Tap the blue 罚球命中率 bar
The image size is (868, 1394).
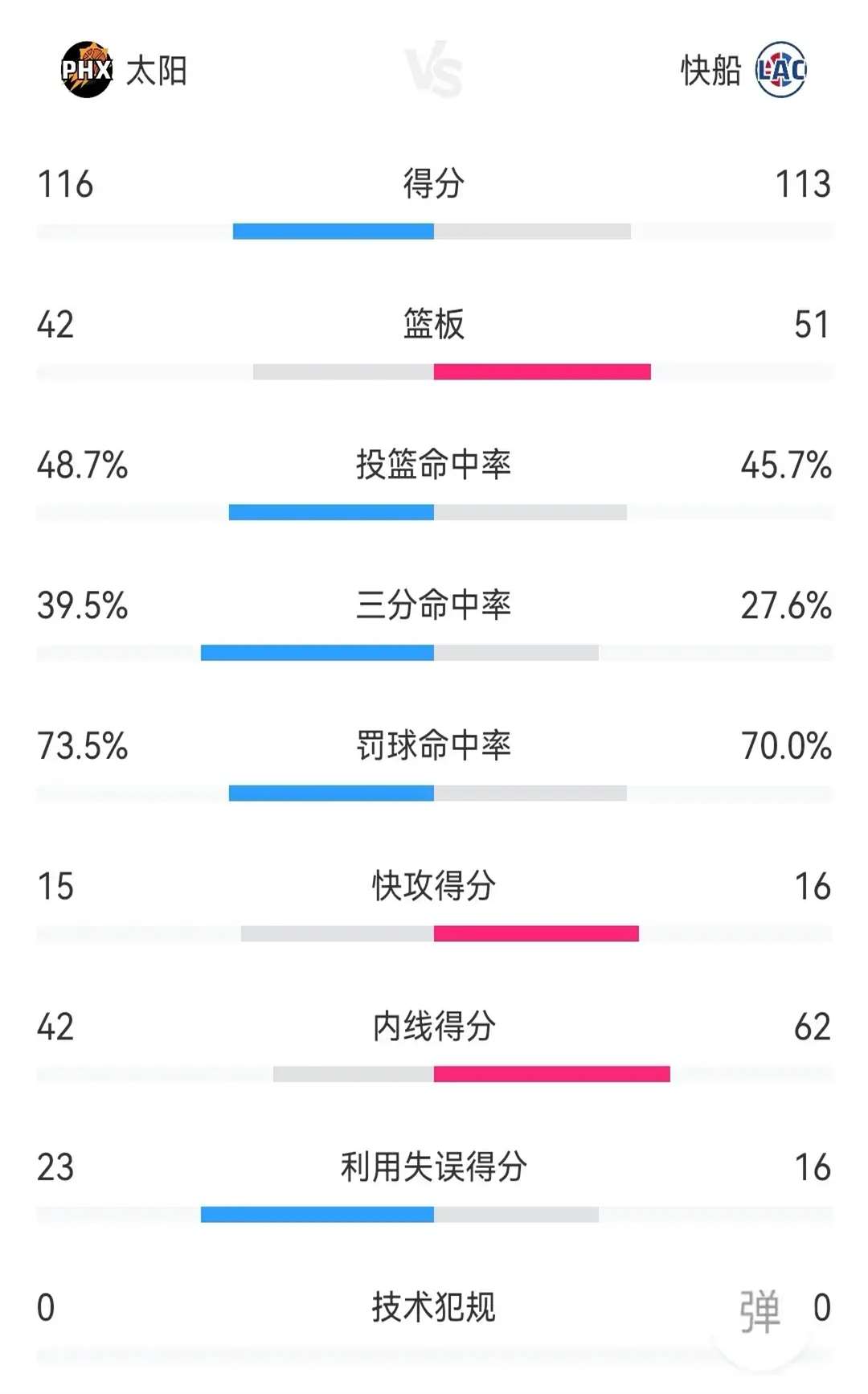331,793
